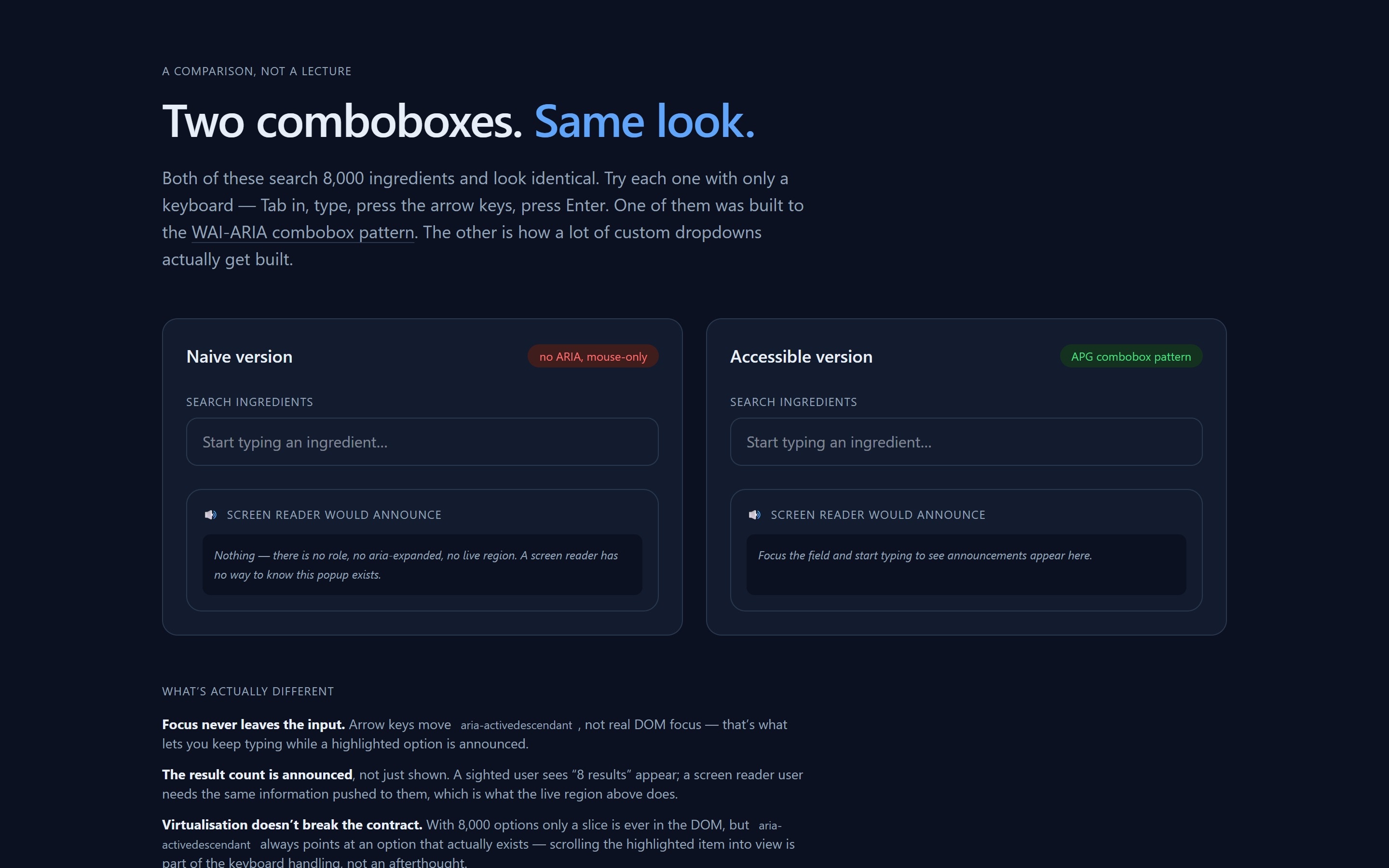Image resolution: width=1389 pixels, height=868 pixels.
Task: Click 'Focus never leaves the input.' bold text
Action: pos(253,724)
